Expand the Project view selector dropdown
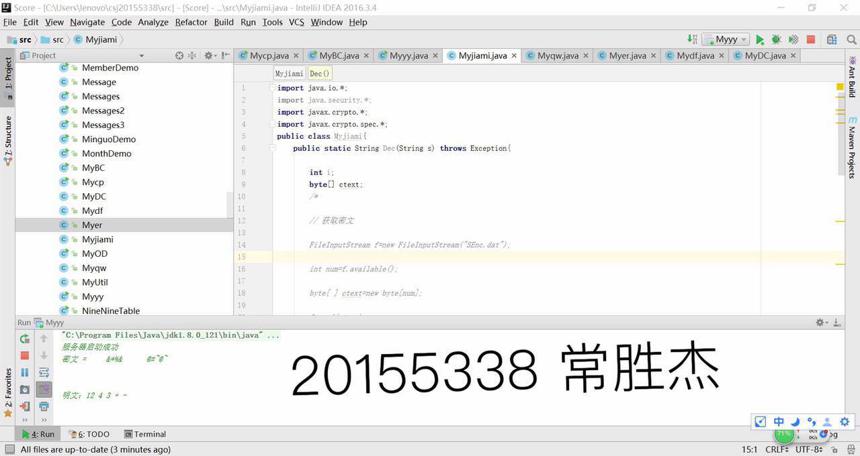The width and height of the screenshot is (860, 456). pyautogui.click(x=142, y=55)
